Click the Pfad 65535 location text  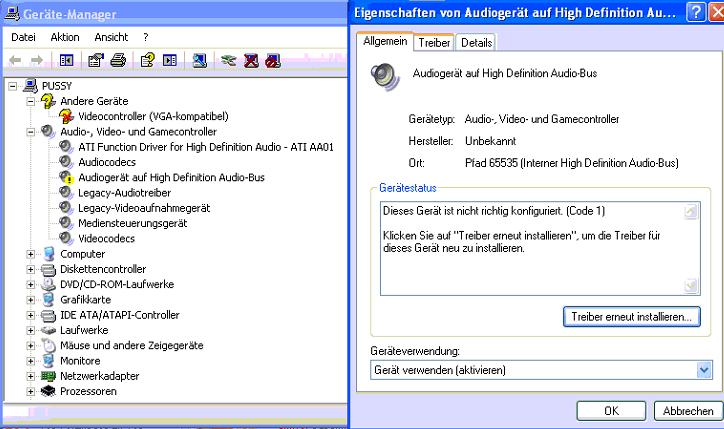point(572,163)
